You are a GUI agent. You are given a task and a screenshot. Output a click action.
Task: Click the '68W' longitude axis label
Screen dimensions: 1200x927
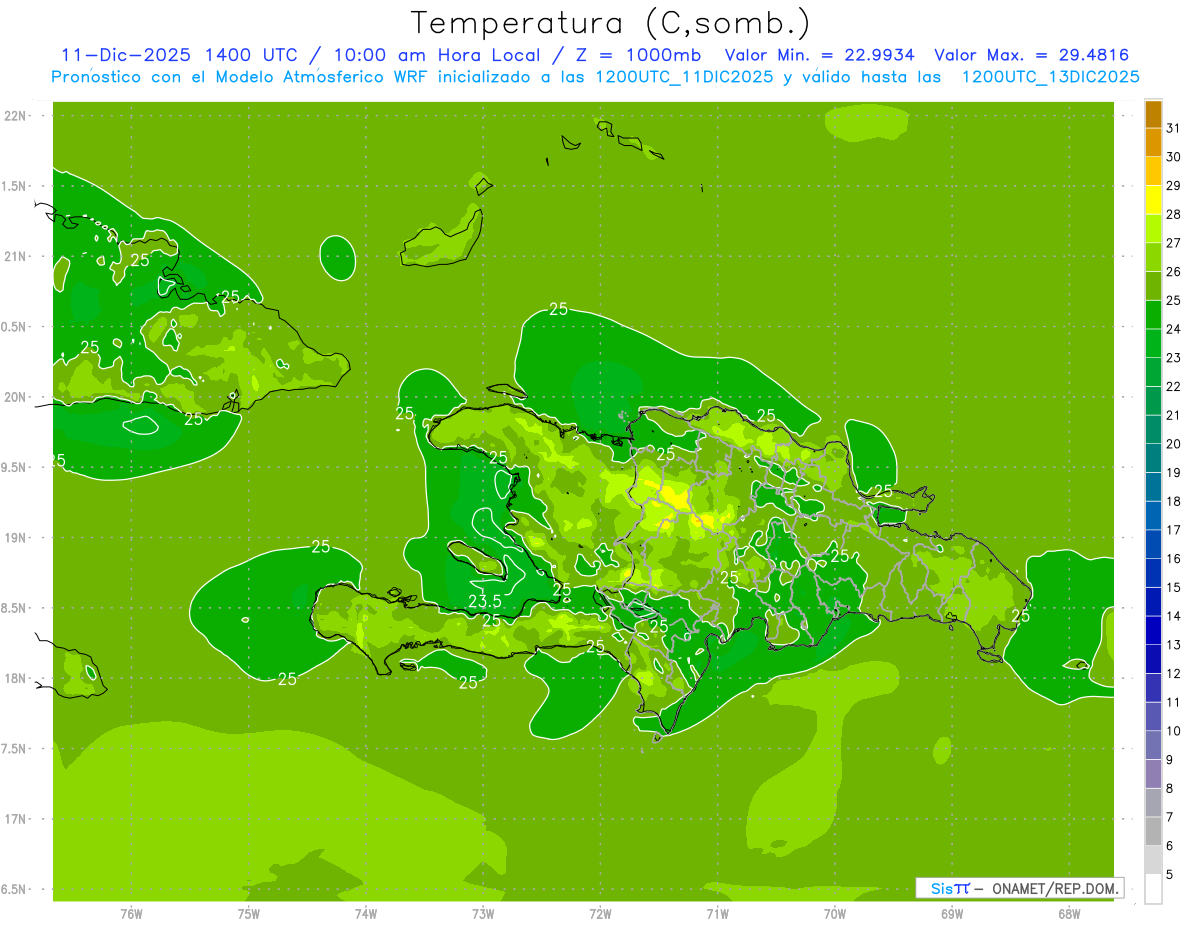click(x=1069, y=913)
